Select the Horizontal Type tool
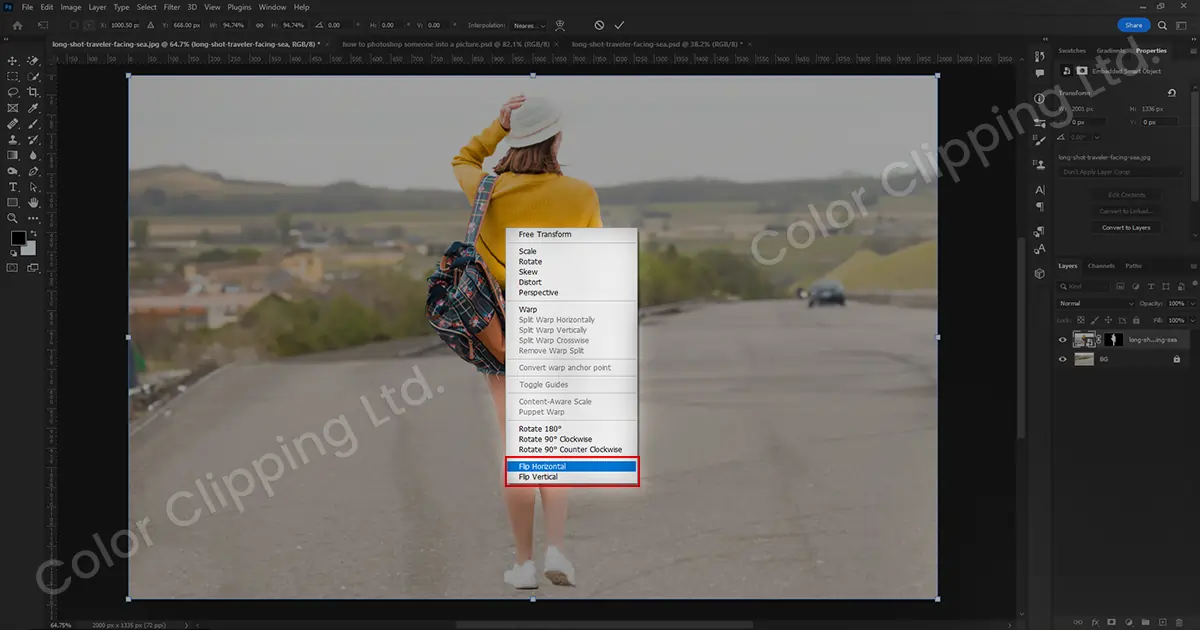Screen dimensions: 1200x630 [13, 187]
